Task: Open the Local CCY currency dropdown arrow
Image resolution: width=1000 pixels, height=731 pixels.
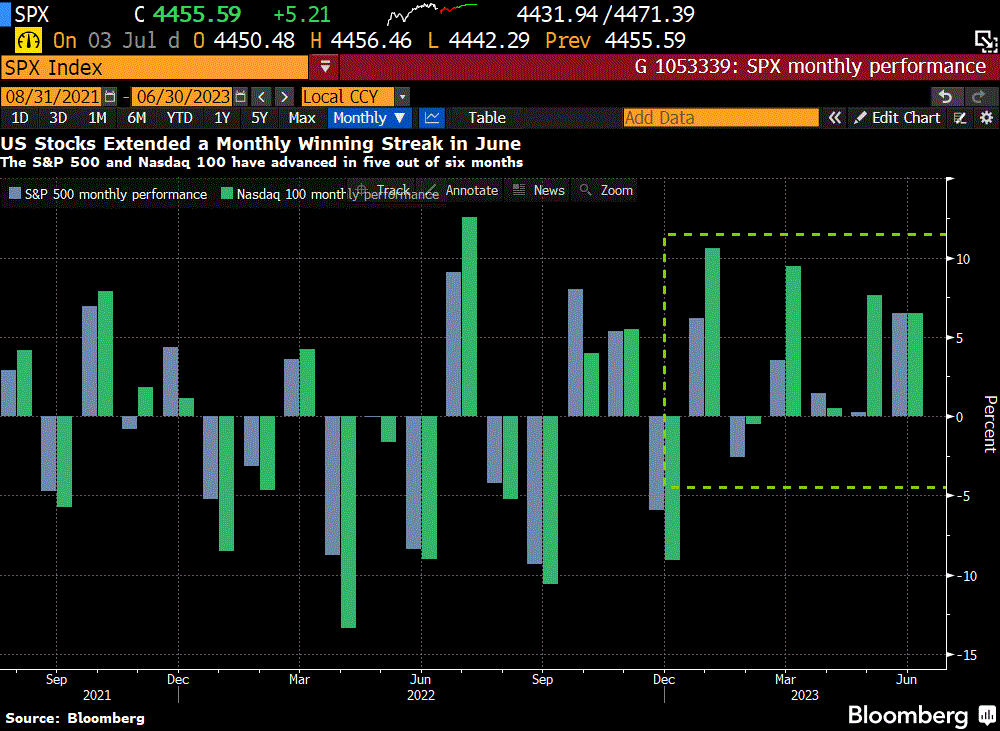Action: pyautogui.click(x=402, y=97)
